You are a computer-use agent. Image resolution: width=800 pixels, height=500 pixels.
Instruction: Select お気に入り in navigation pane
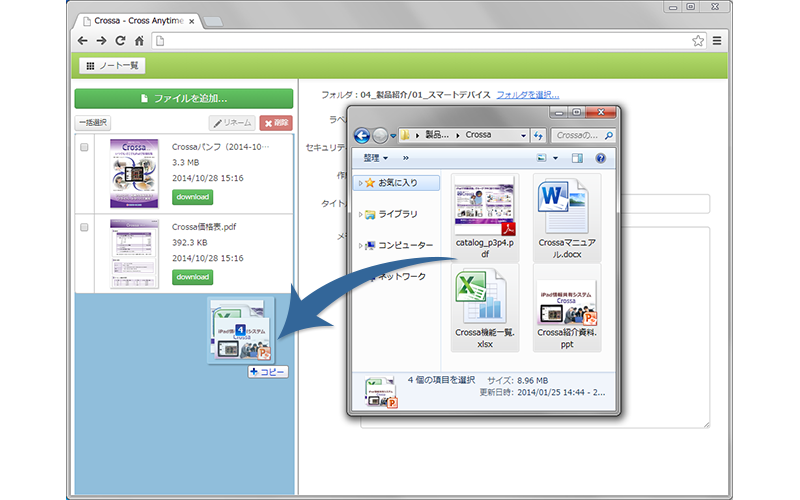pos(397,183)
